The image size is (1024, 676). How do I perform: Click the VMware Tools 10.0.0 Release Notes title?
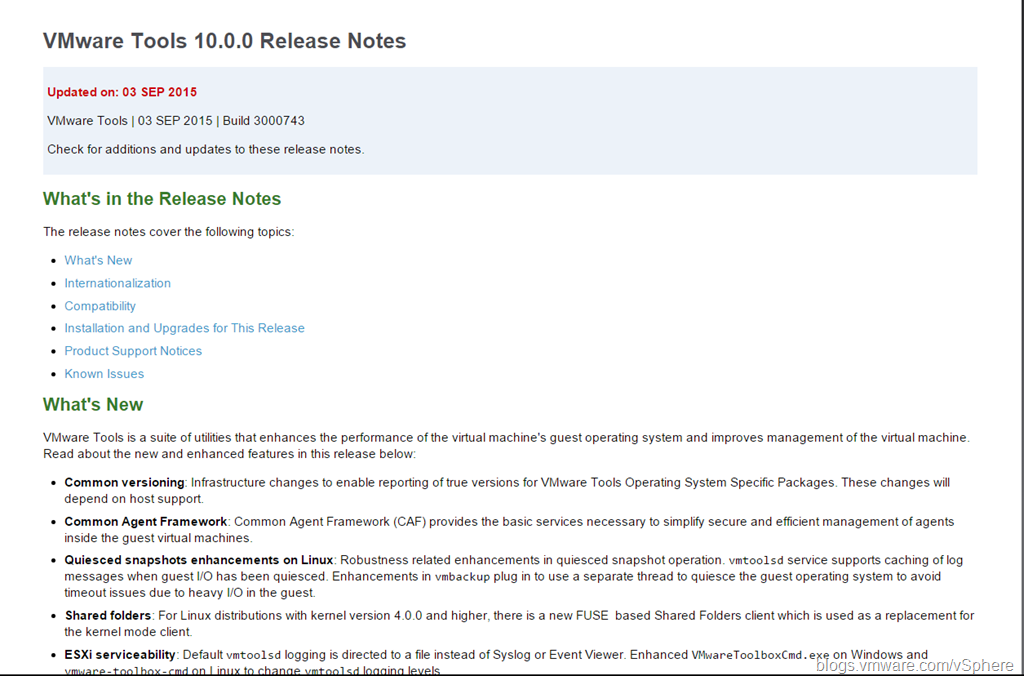click(x=225, y=40)
